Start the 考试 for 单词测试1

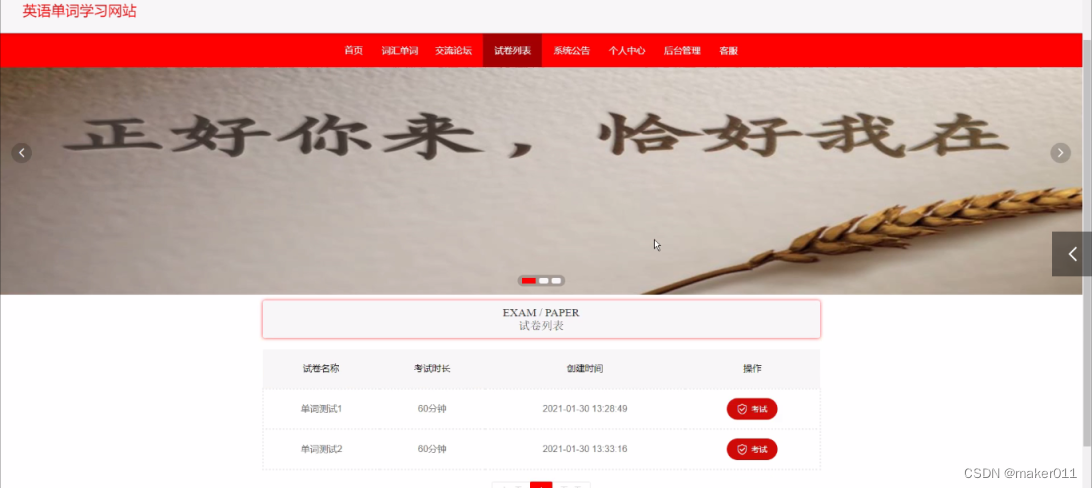point(751,409)
